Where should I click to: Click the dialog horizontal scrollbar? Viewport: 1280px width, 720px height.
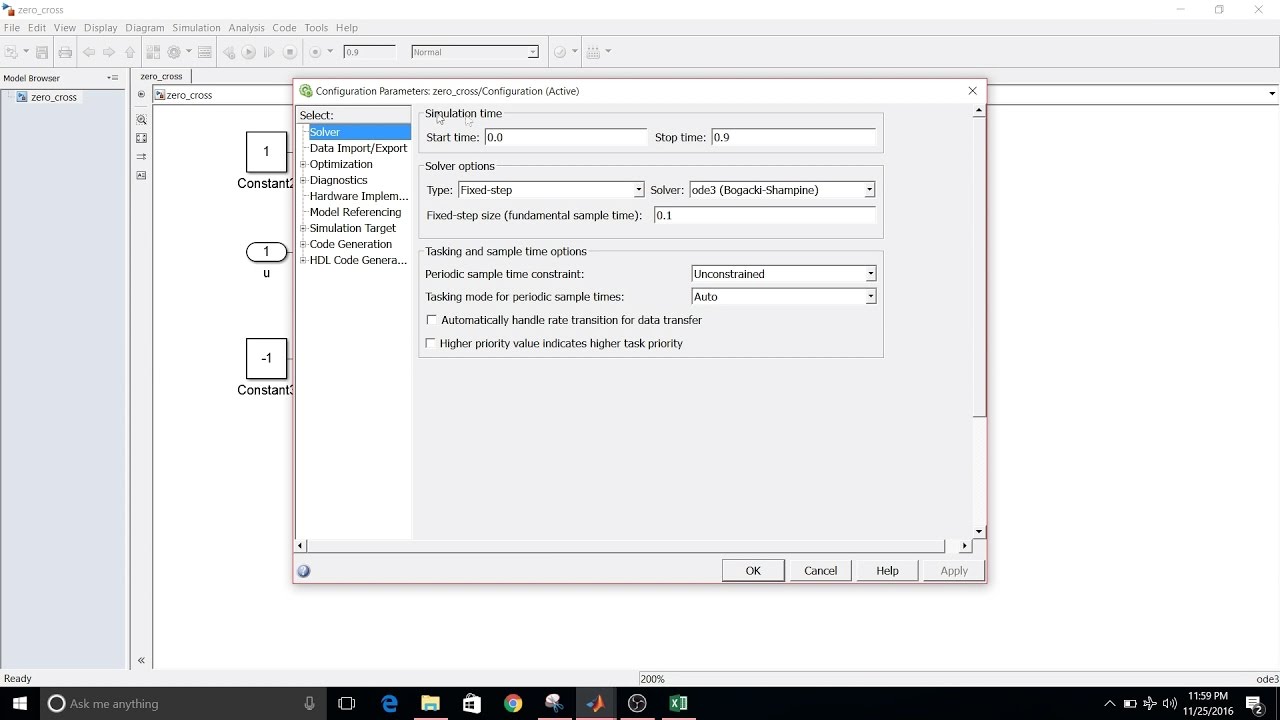click(625, 546)
